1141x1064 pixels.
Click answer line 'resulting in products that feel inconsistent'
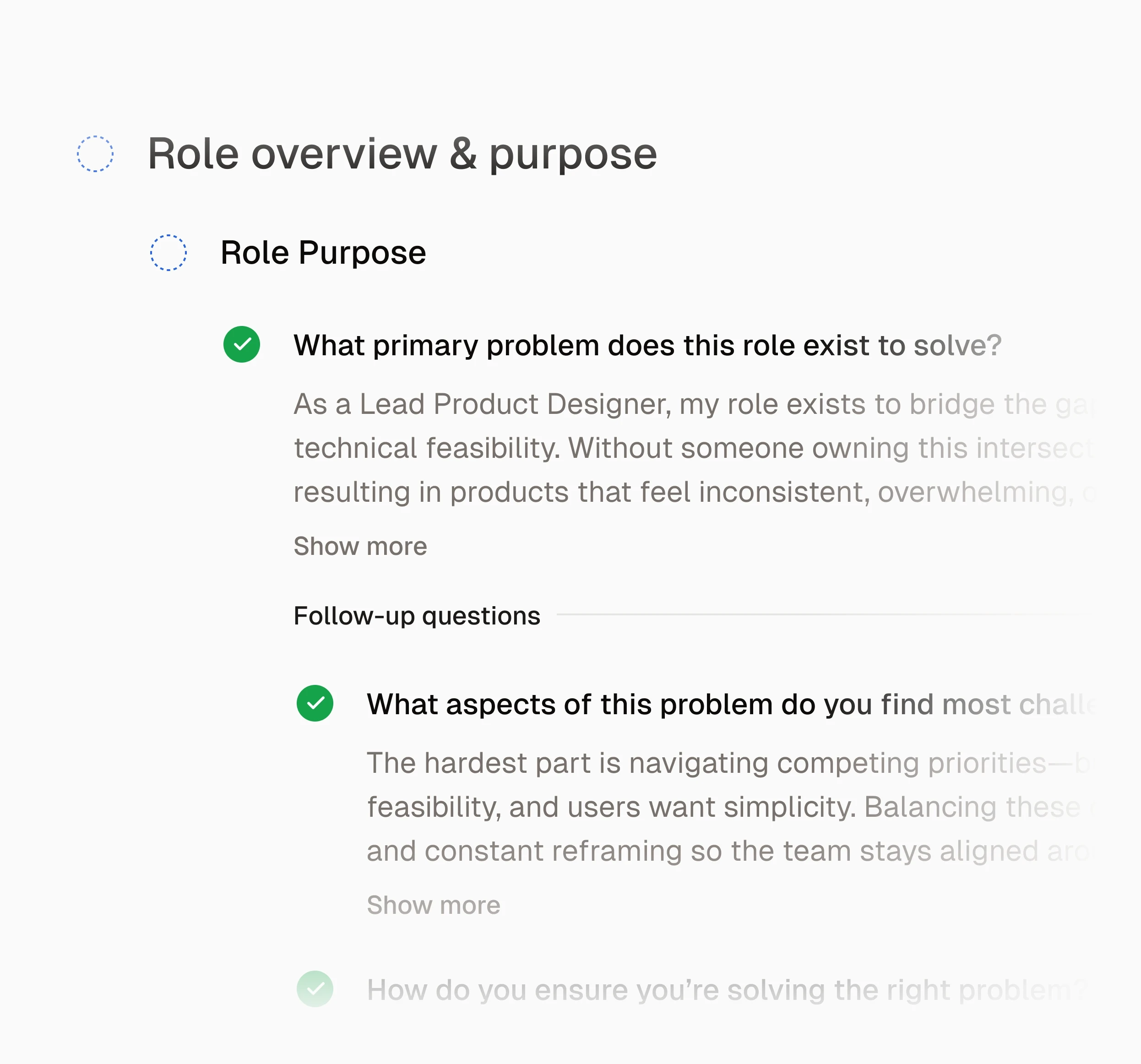pyautogui.click(x=689, y=492)
